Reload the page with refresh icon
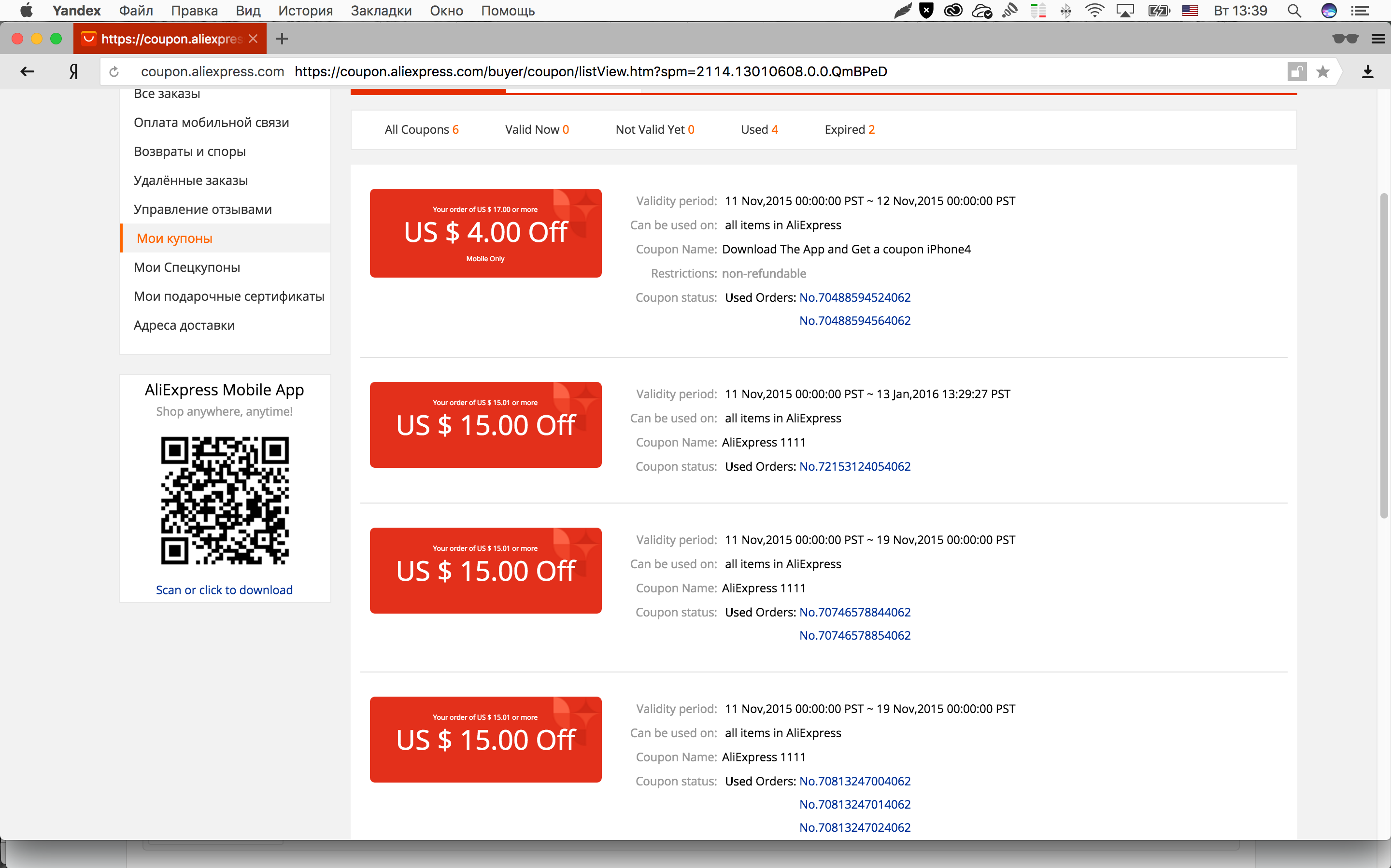This screenshot has height=868, width=1391. 114,72
